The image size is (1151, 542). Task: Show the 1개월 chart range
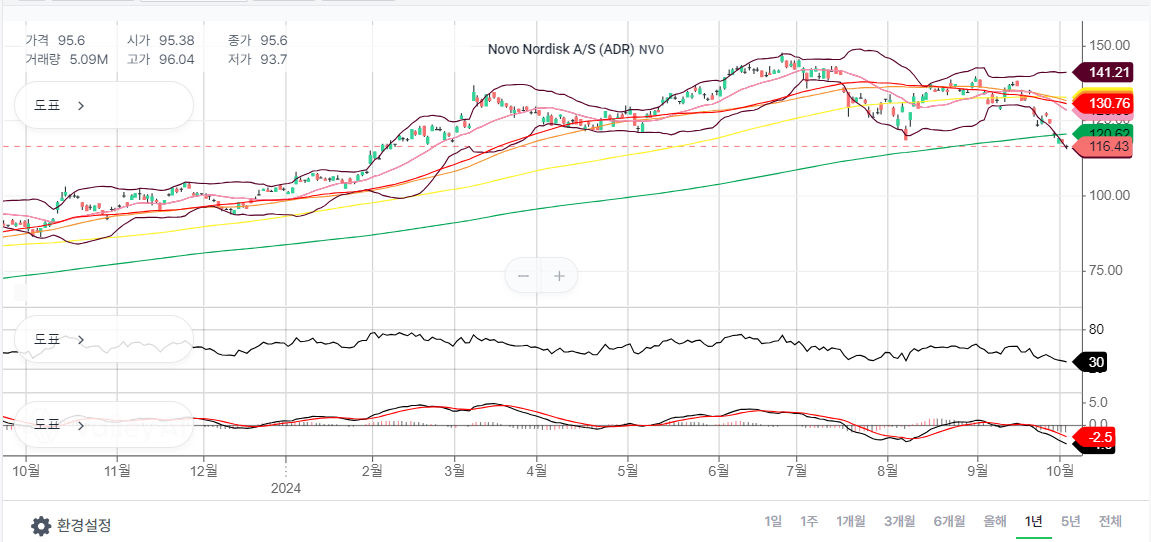tap(851, 521)
